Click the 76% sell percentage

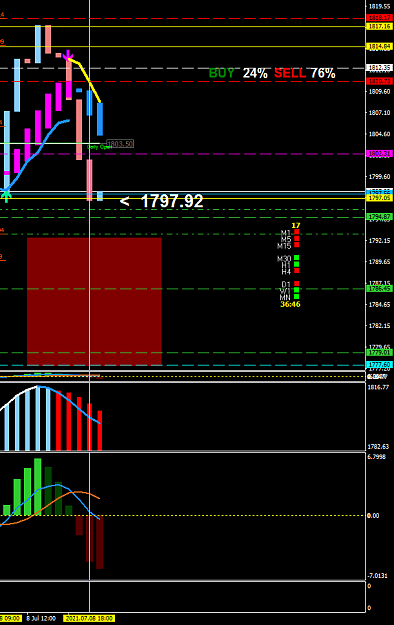(x=323, y=73)
